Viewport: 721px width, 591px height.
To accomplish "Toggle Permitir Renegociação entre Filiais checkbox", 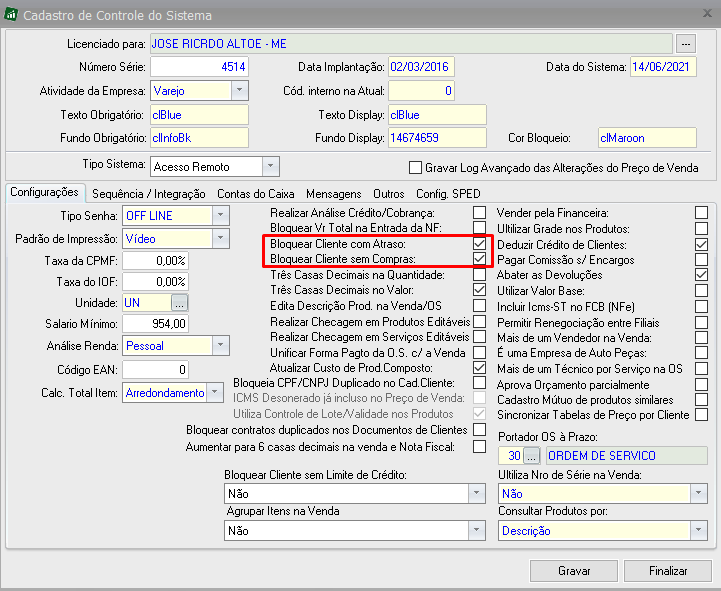I will click(x=701, y=322).
